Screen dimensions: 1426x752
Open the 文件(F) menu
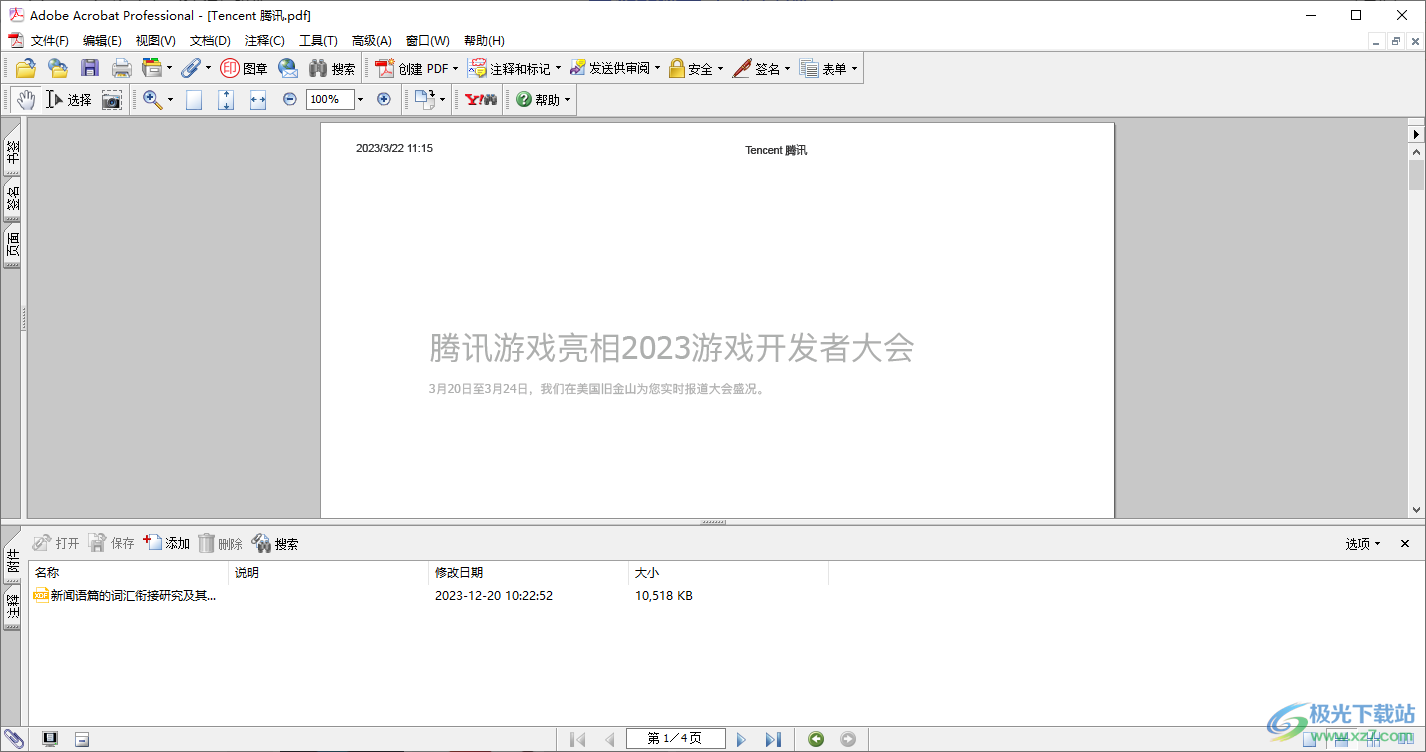point(50,41)
